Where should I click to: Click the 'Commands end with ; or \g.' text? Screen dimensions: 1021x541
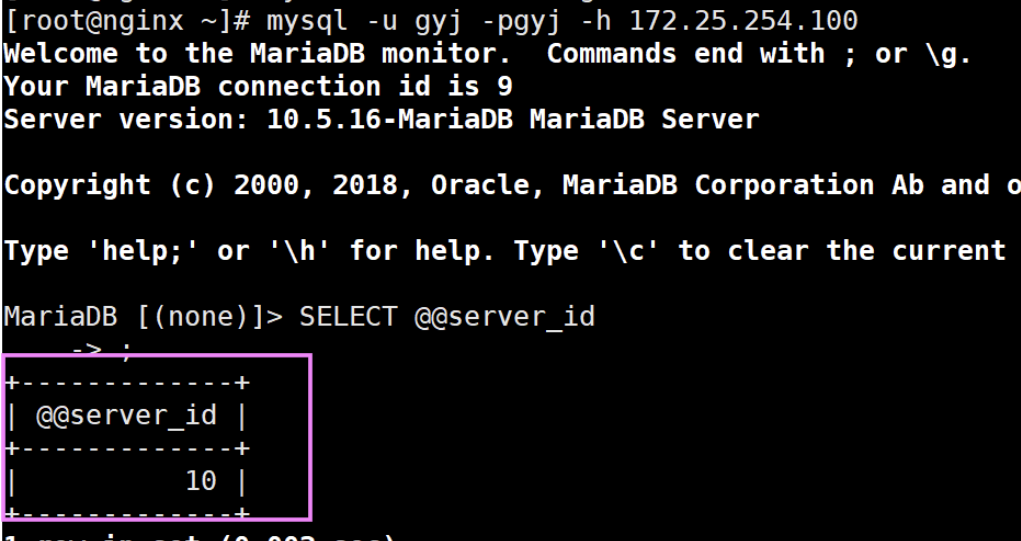point(759,53)
